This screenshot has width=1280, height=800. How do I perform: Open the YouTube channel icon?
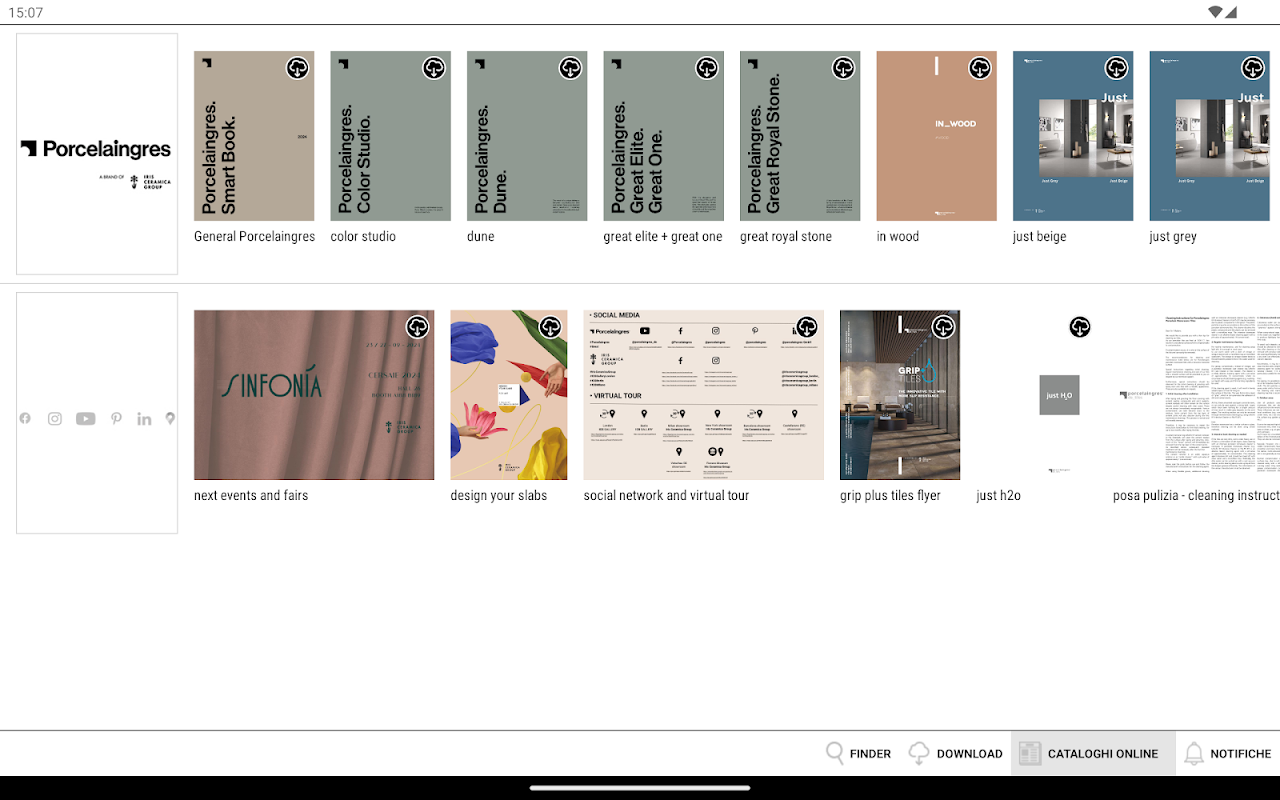tap(86, 419)
